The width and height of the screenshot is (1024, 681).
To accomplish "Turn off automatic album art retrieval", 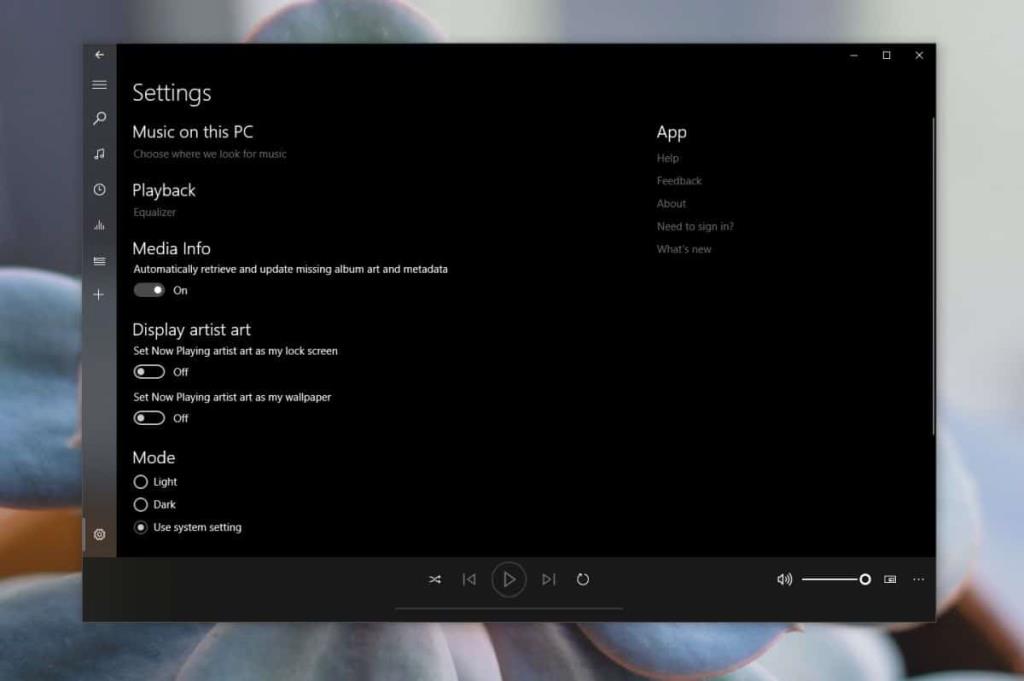I will 148,290.
